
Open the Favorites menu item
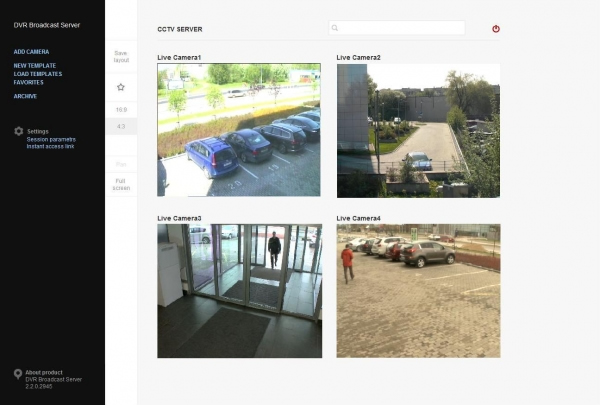(29, 82)
